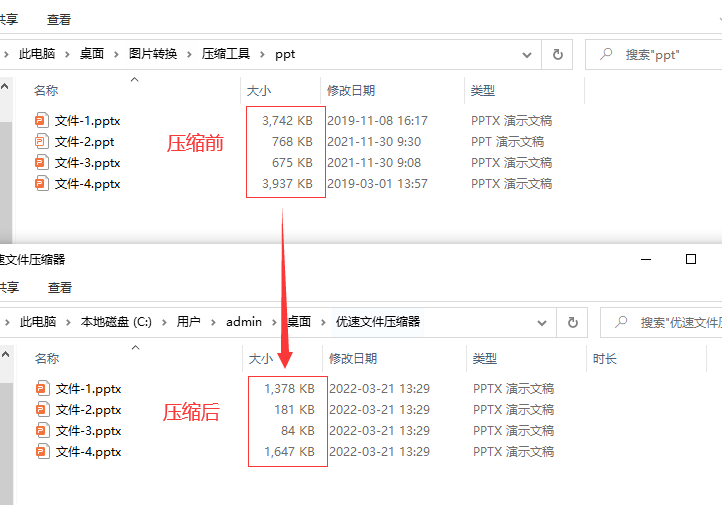This screenshot has height=505, width=722.
Task: Click 文件-3.pptx icon in 优速文件压缩器 window
Action: 42,430
